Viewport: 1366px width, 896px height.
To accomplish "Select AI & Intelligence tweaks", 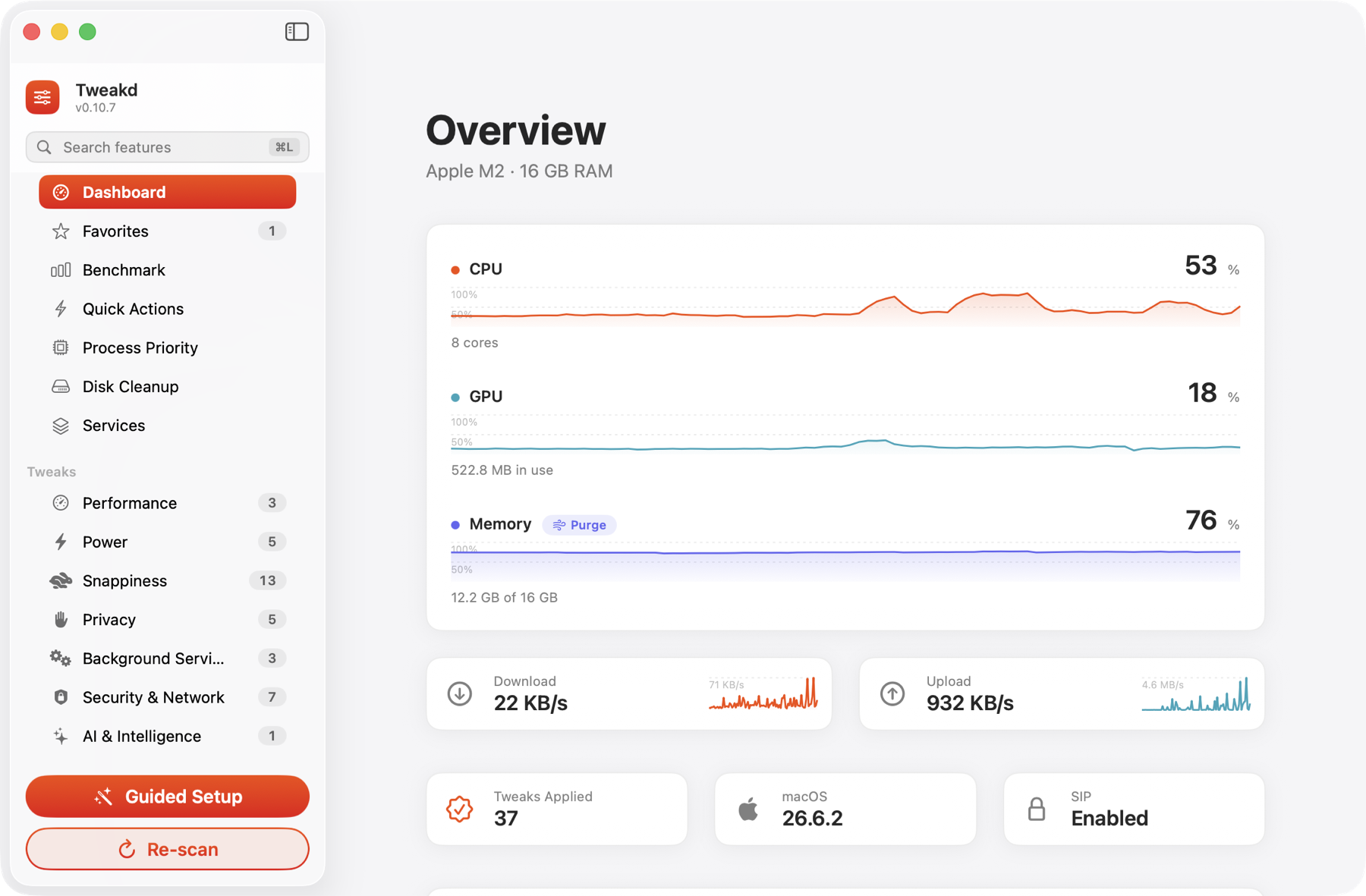I will [168, 736].
